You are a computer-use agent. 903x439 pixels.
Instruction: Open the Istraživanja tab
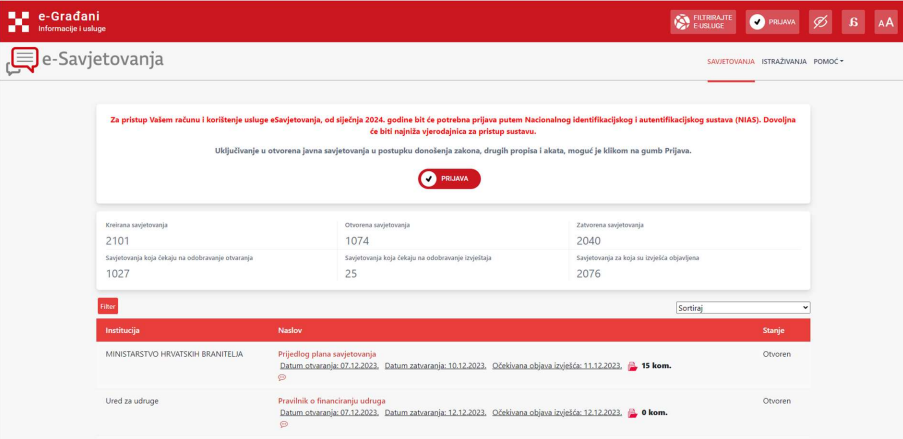[784, 61]
